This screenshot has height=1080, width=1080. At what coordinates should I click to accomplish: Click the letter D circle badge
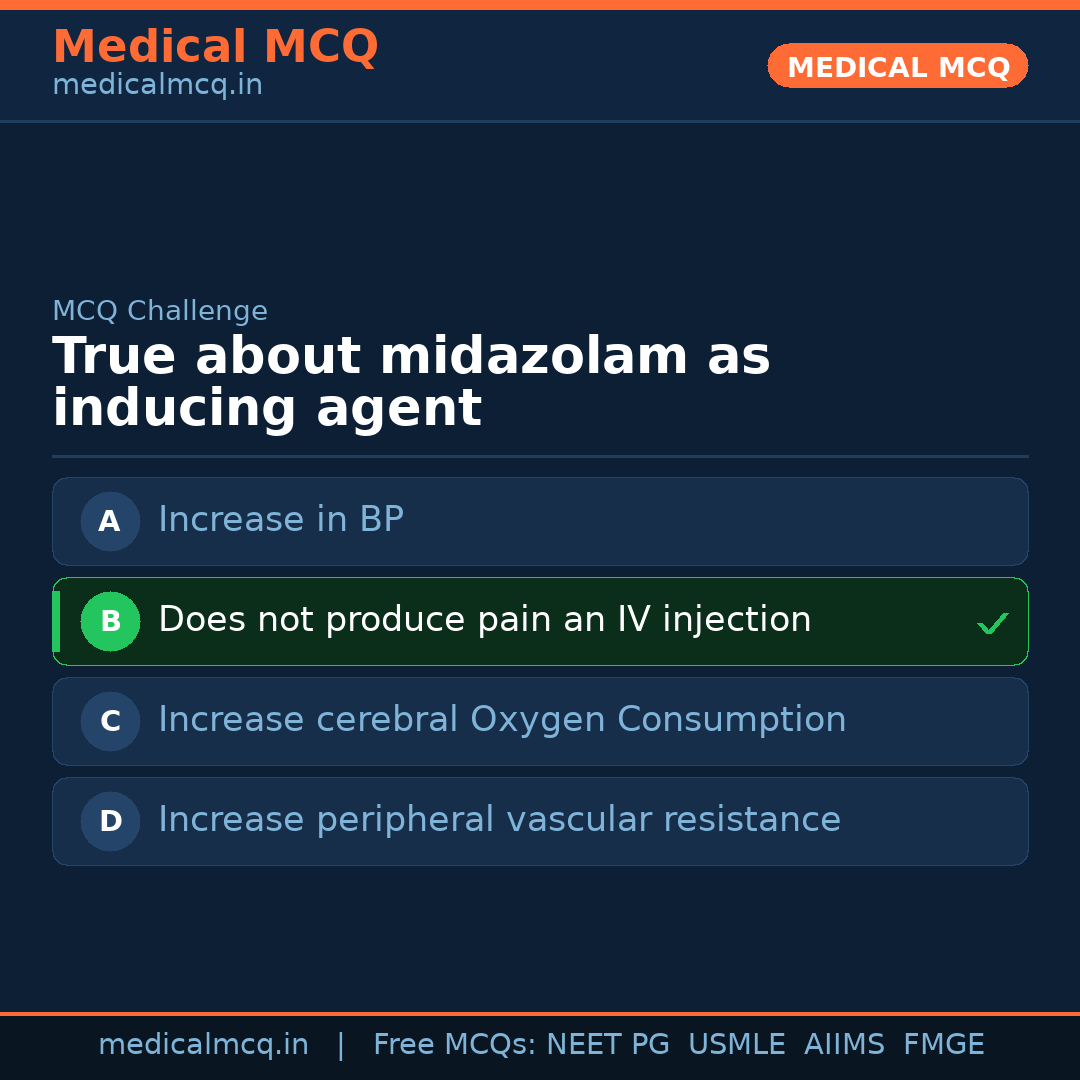110,821
